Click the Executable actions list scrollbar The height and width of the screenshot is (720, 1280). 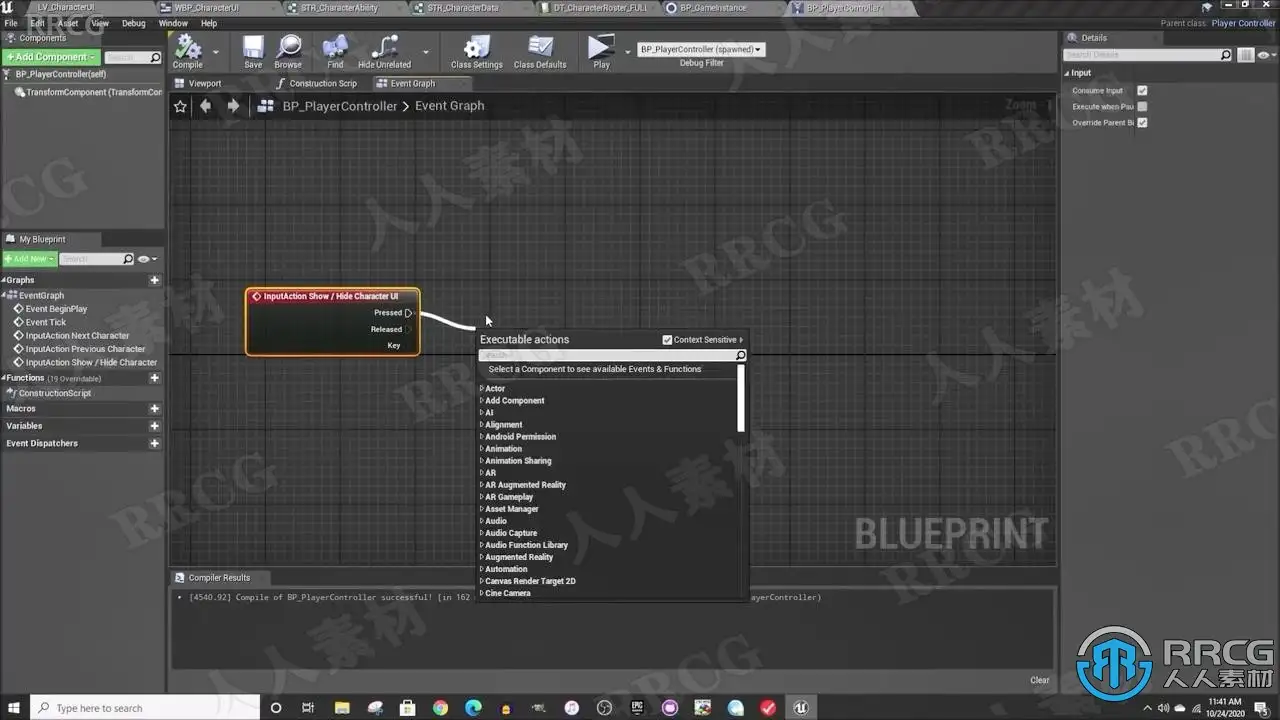(741, 398)
